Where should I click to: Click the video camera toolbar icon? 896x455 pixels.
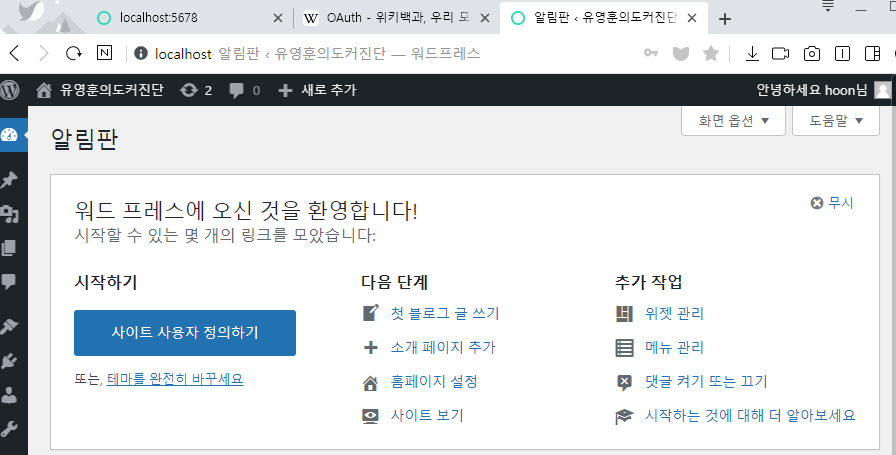tap(780, 54)
